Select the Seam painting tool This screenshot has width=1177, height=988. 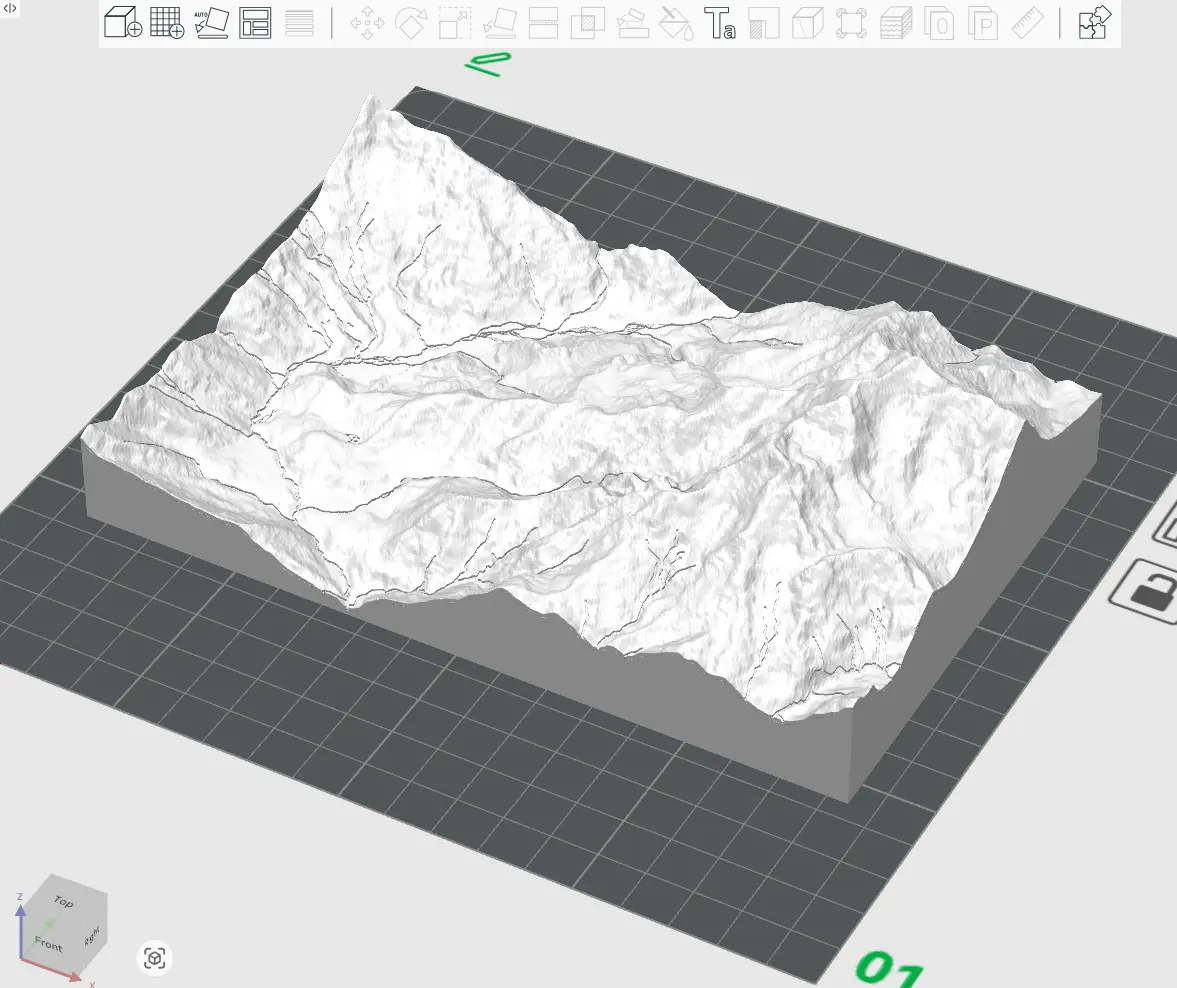pos(763,23)
